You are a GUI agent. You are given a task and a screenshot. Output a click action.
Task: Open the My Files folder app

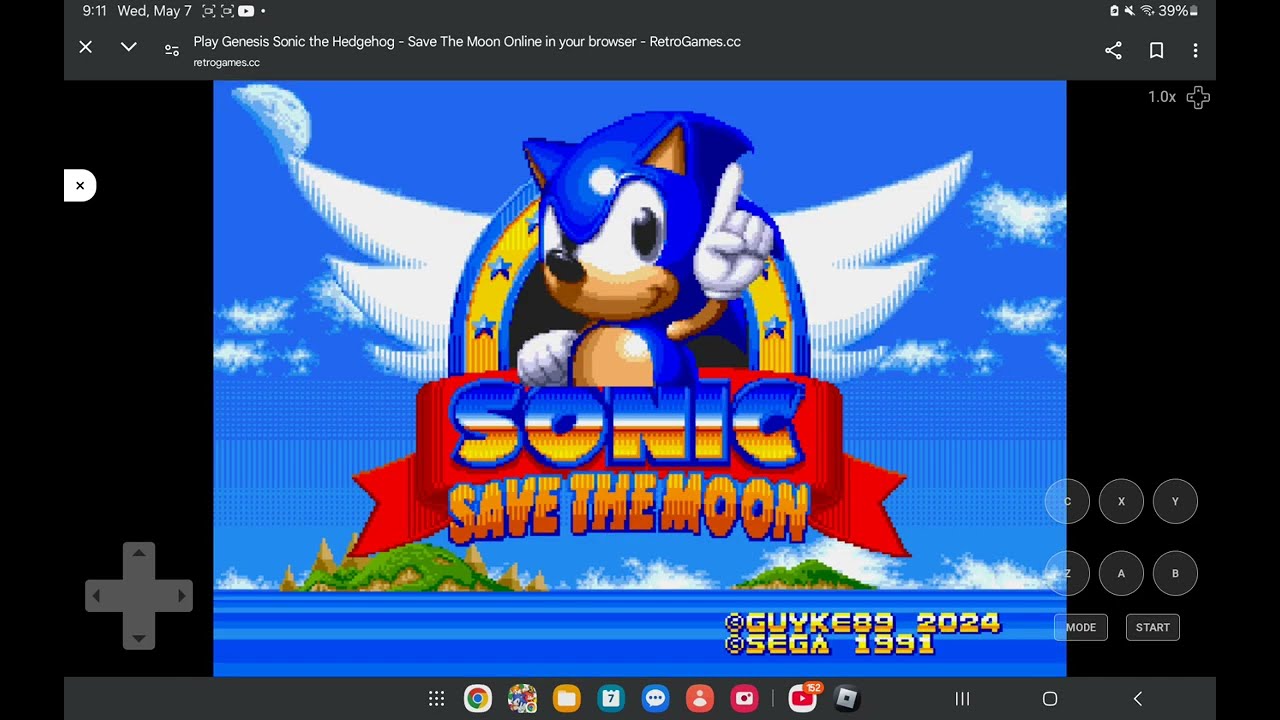pos(566,699)
